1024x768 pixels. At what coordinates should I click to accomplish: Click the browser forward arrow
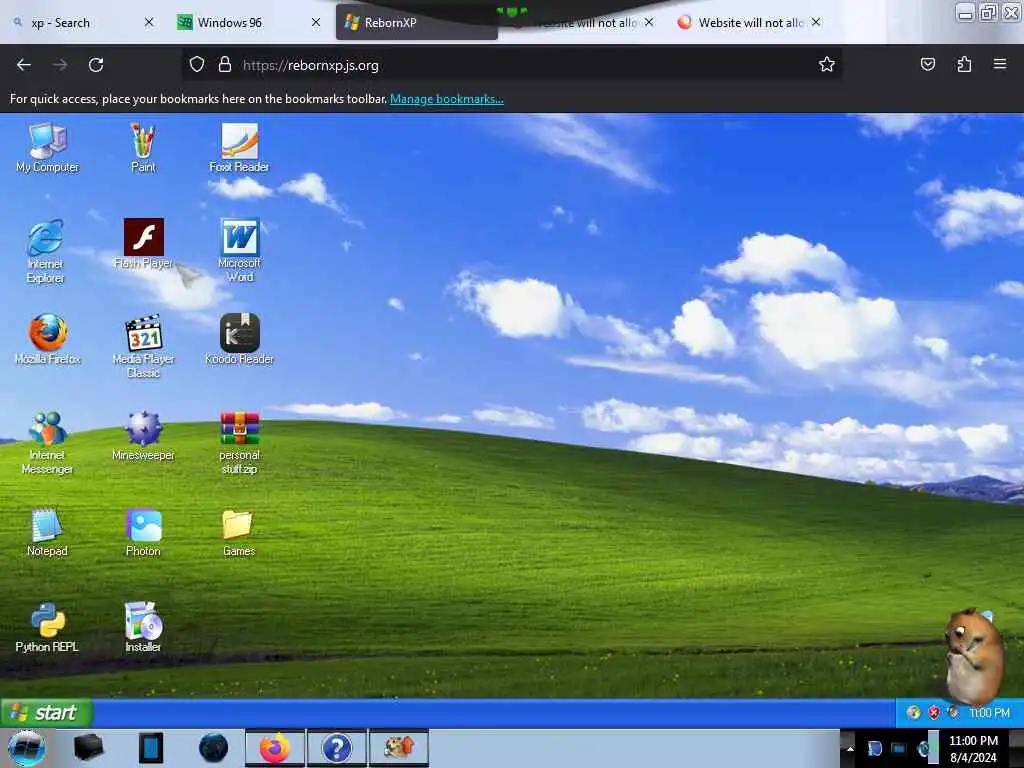(60, 65)
